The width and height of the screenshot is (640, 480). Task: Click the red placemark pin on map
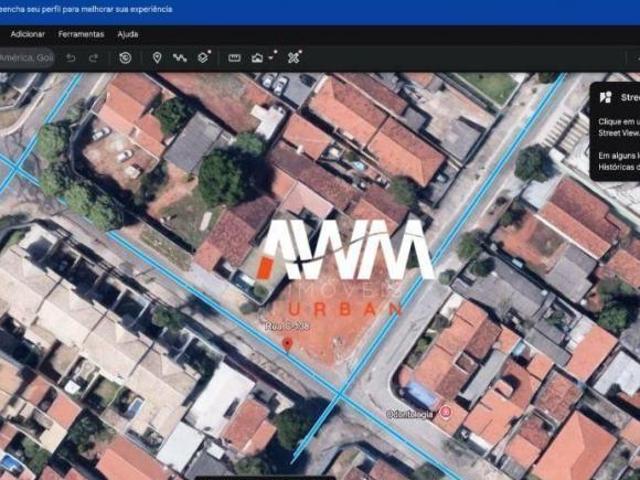[287, 344]
